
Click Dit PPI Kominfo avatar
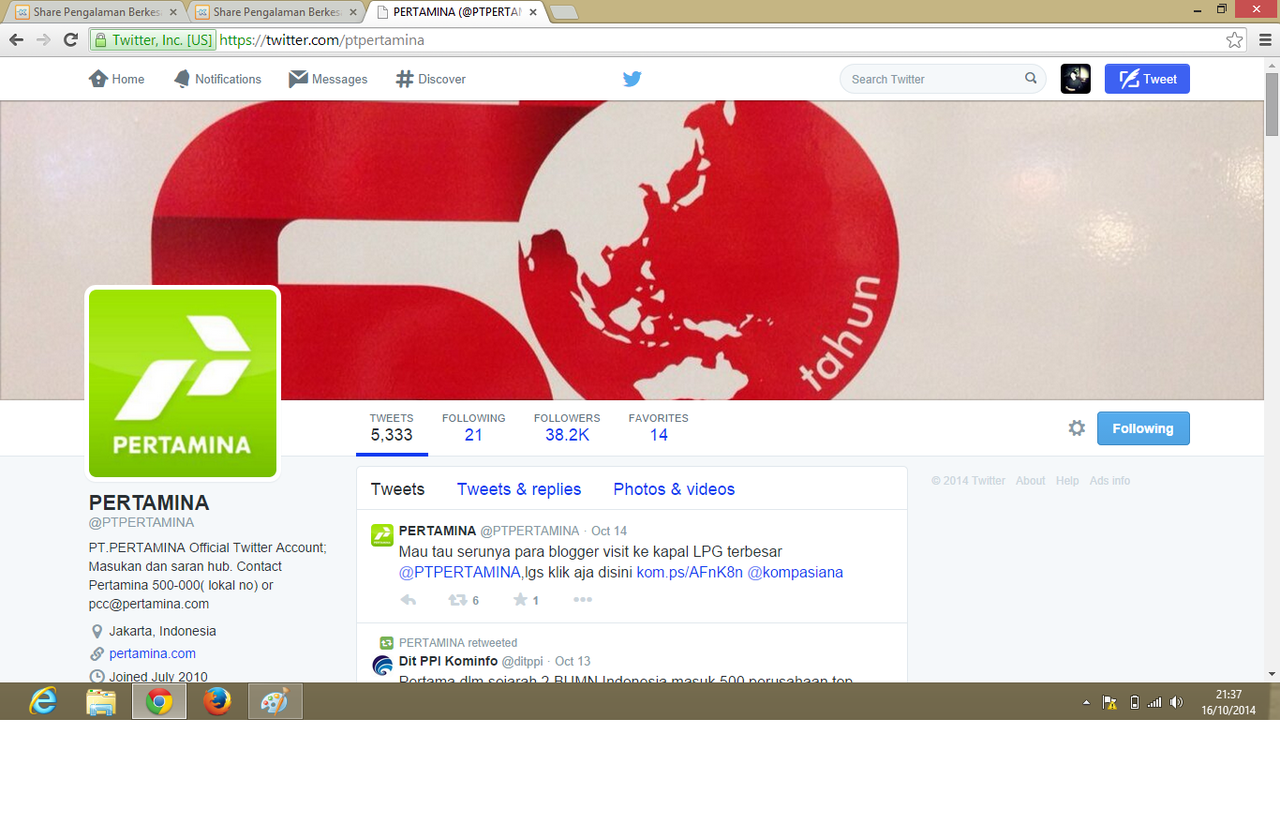click(382, 665)
